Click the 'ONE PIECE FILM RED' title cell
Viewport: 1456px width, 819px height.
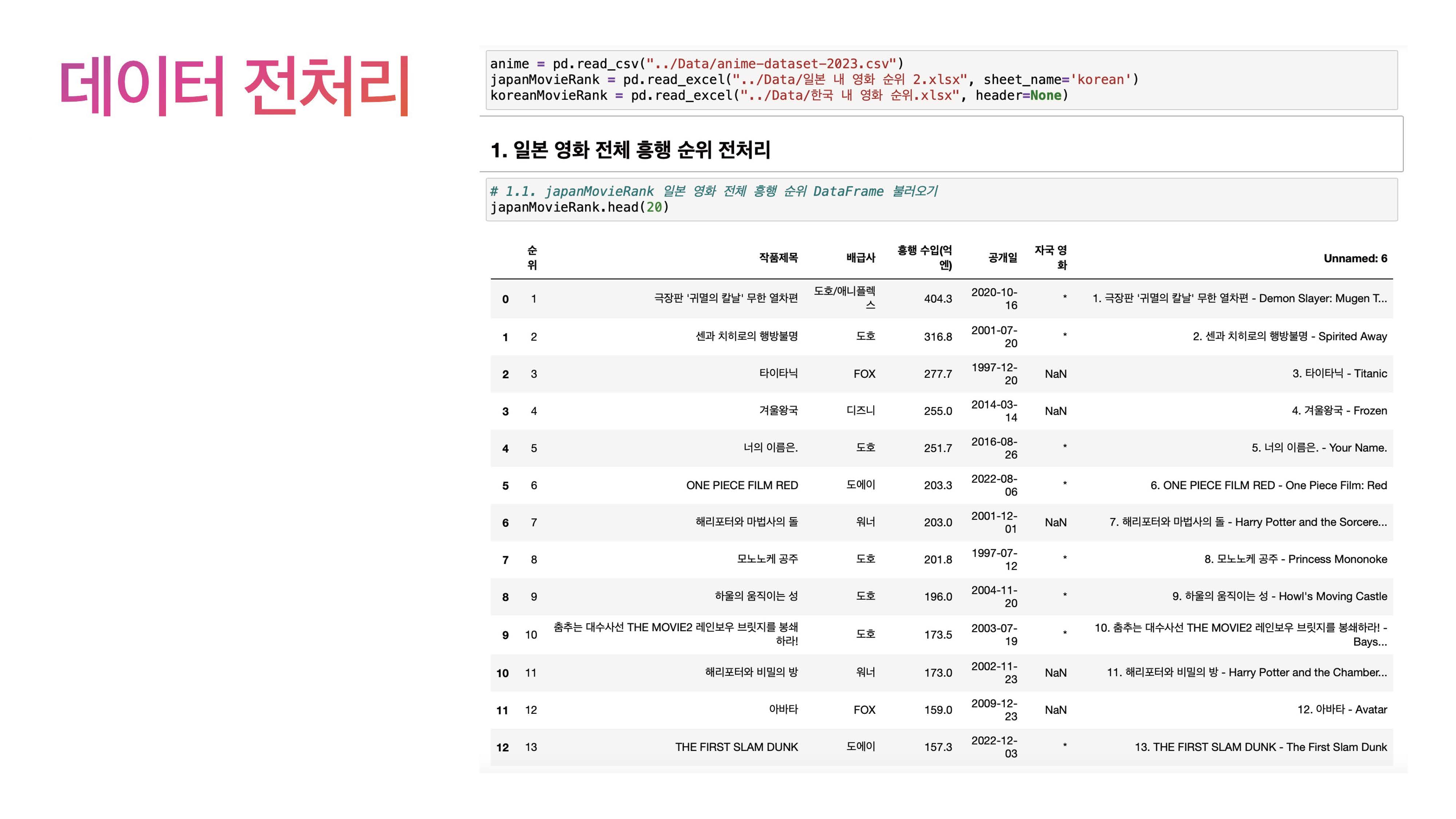click(741, 486)
